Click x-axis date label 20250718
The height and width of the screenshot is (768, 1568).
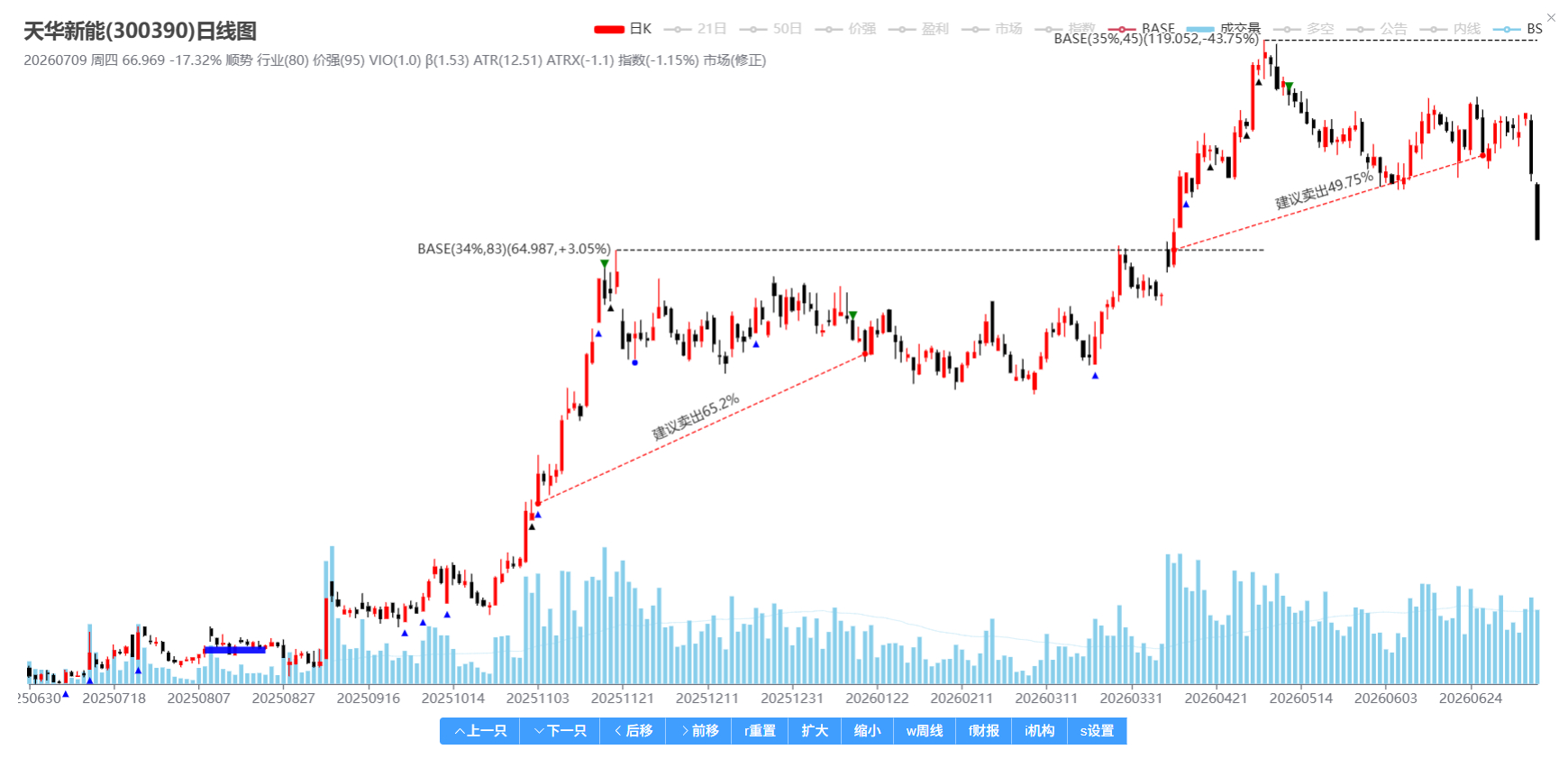[114, 699]
